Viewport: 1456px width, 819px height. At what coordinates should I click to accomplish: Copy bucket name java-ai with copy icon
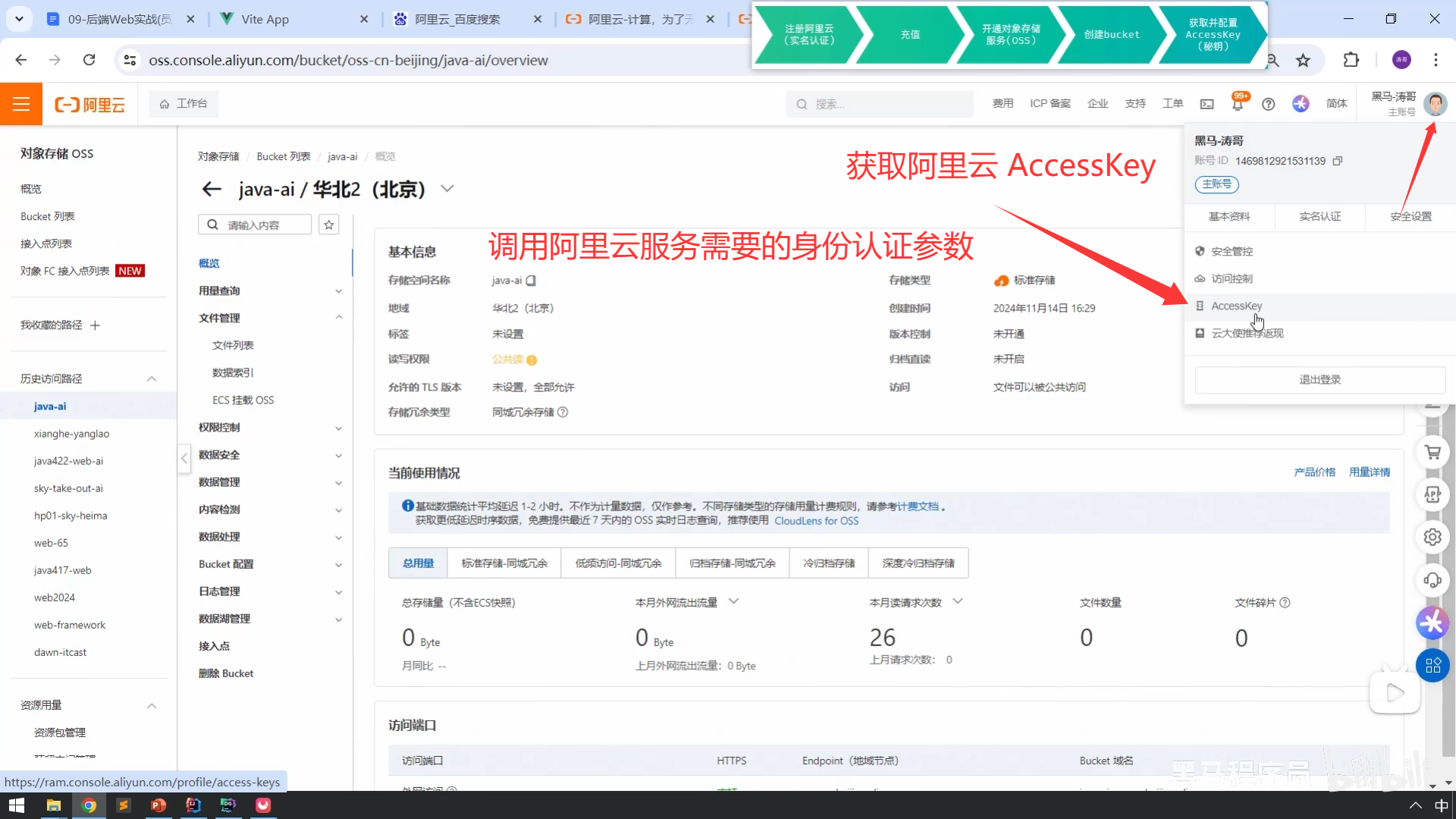coord(532,281)
